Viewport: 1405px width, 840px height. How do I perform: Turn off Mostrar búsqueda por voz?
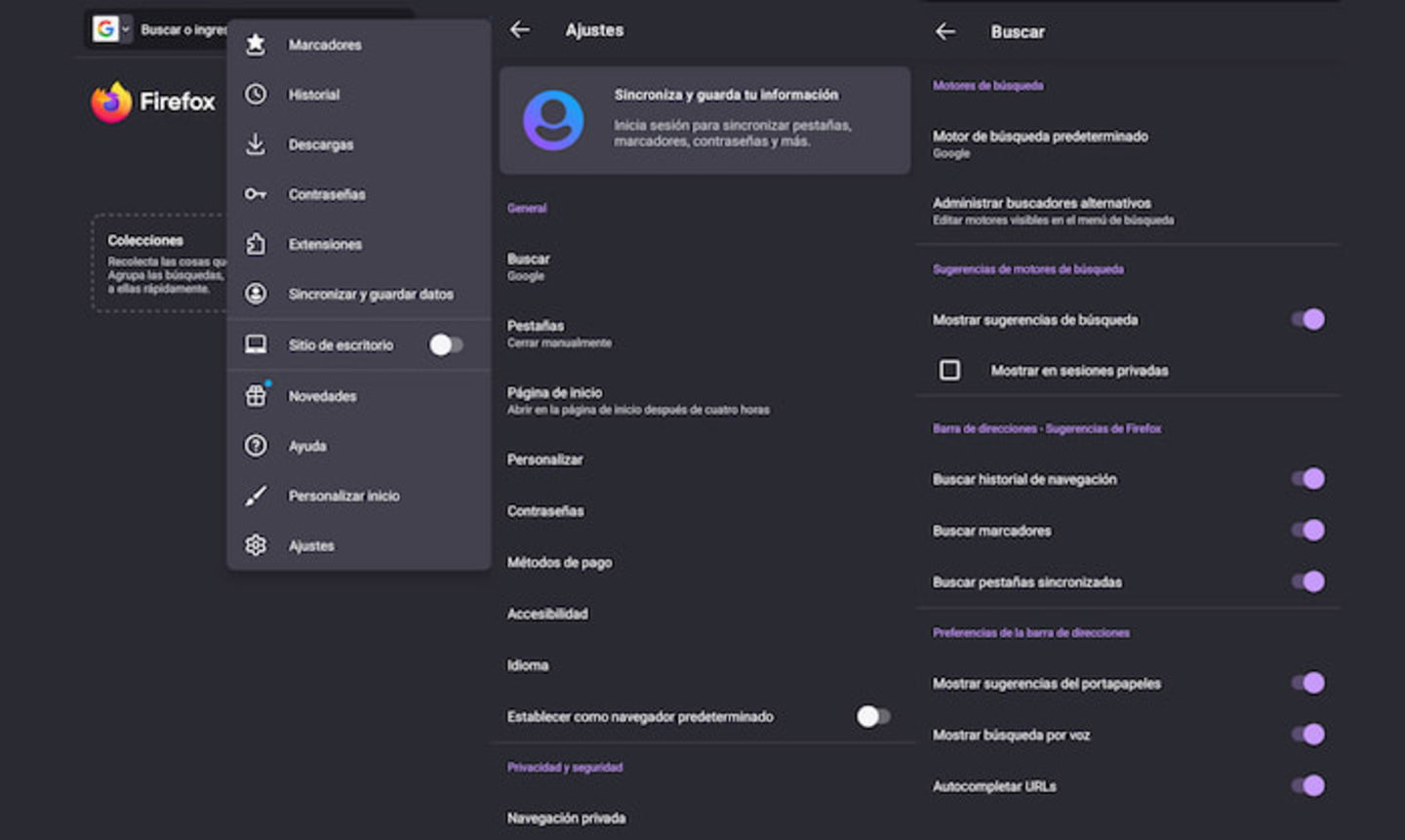(1307, 735)
